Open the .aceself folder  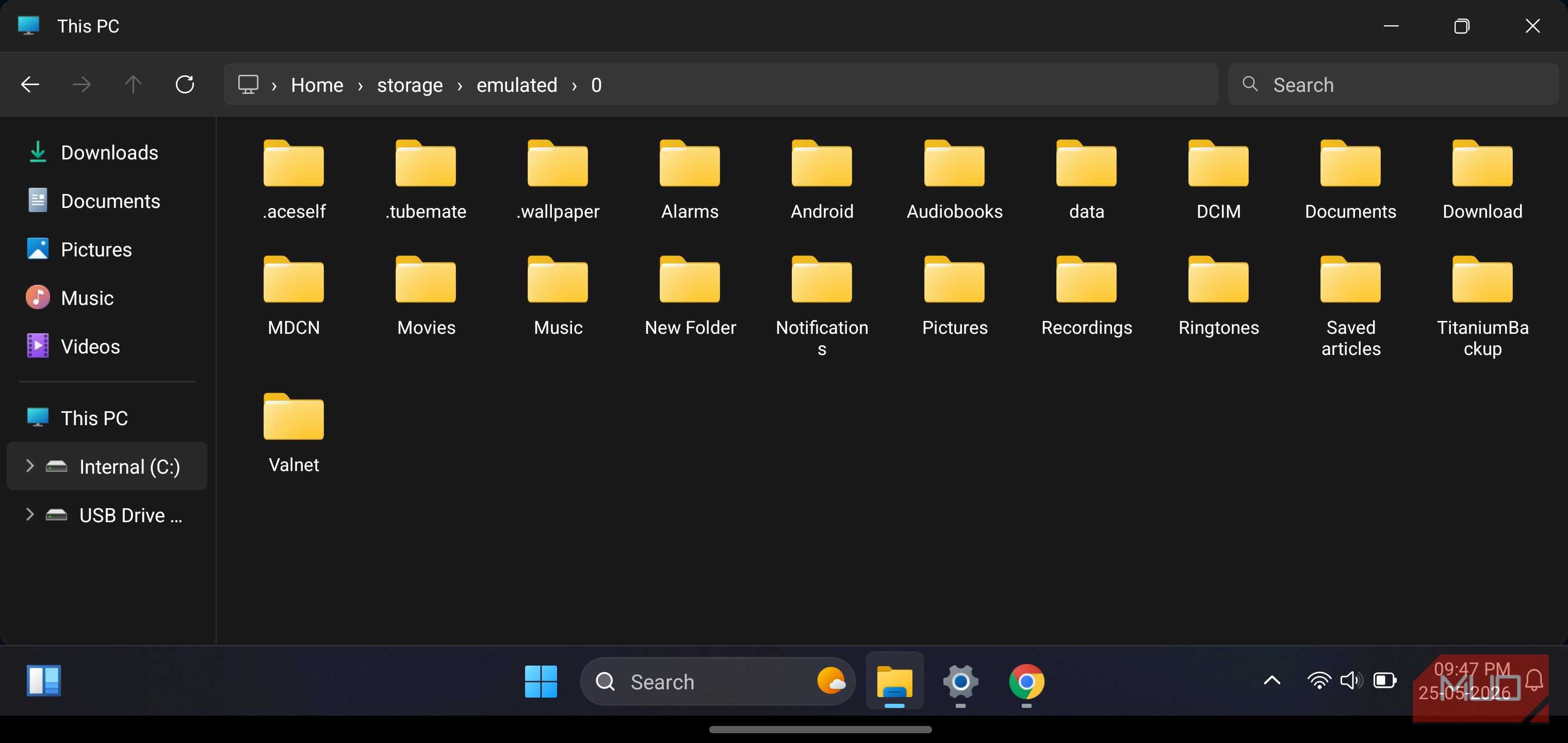[294, 180]
